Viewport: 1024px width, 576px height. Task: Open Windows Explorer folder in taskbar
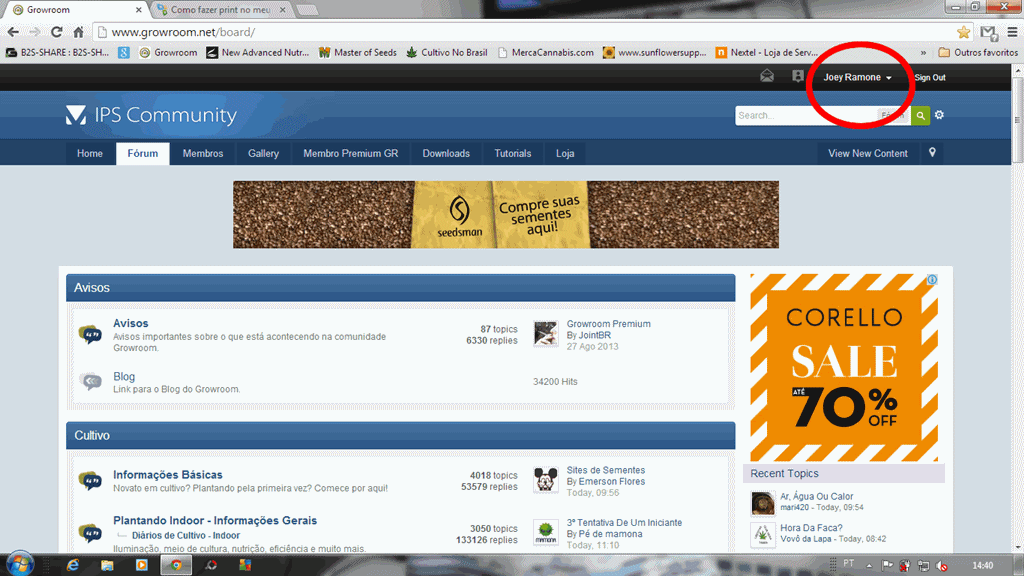(107, 565)
